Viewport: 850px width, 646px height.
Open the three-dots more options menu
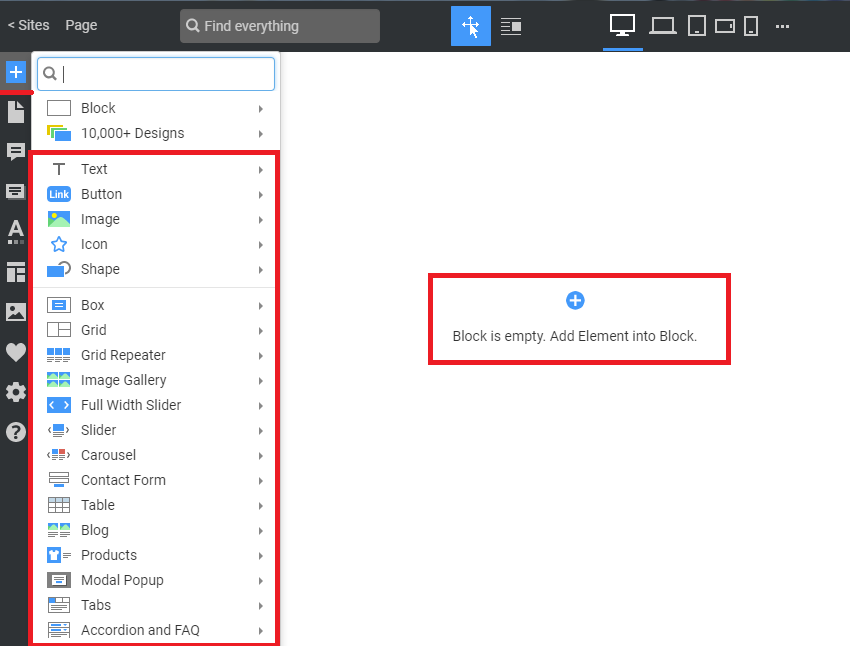click(x=782, y=26)
